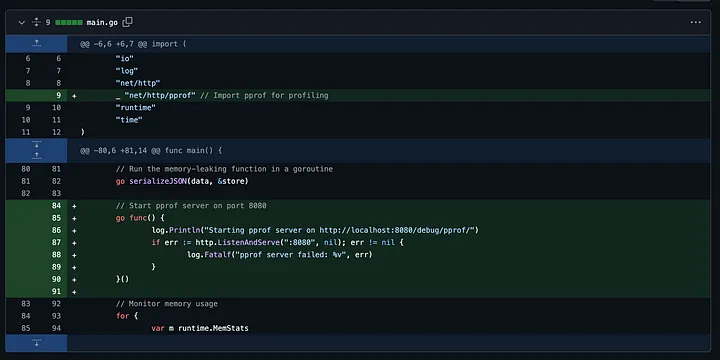Click log.Fatalf 'pprof server failed' line
This screenshot has height=360, width=720.
click(x=280, y=255)
